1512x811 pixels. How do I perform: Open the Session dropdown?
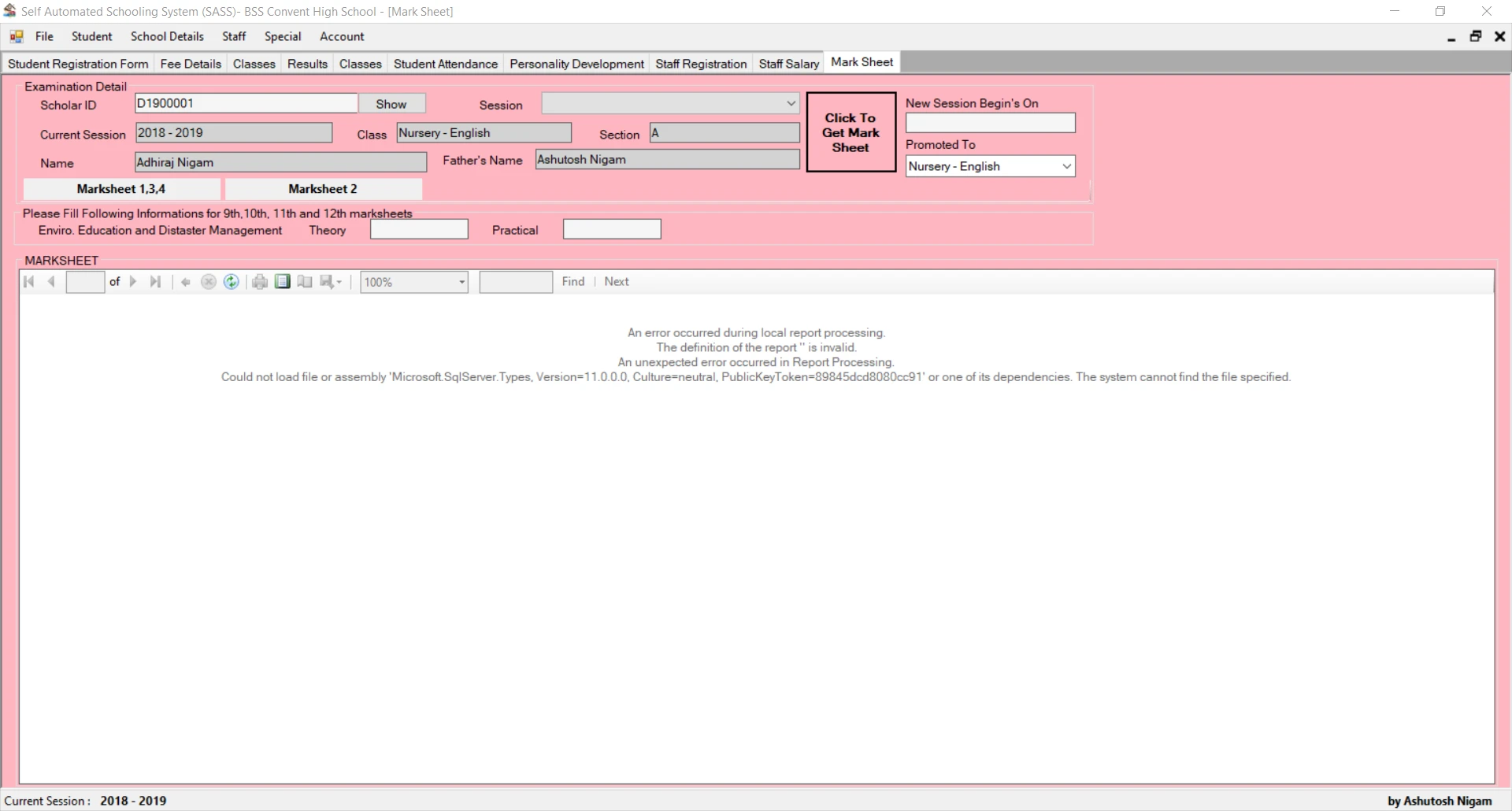pyautogui.click(x=788, y=103)
